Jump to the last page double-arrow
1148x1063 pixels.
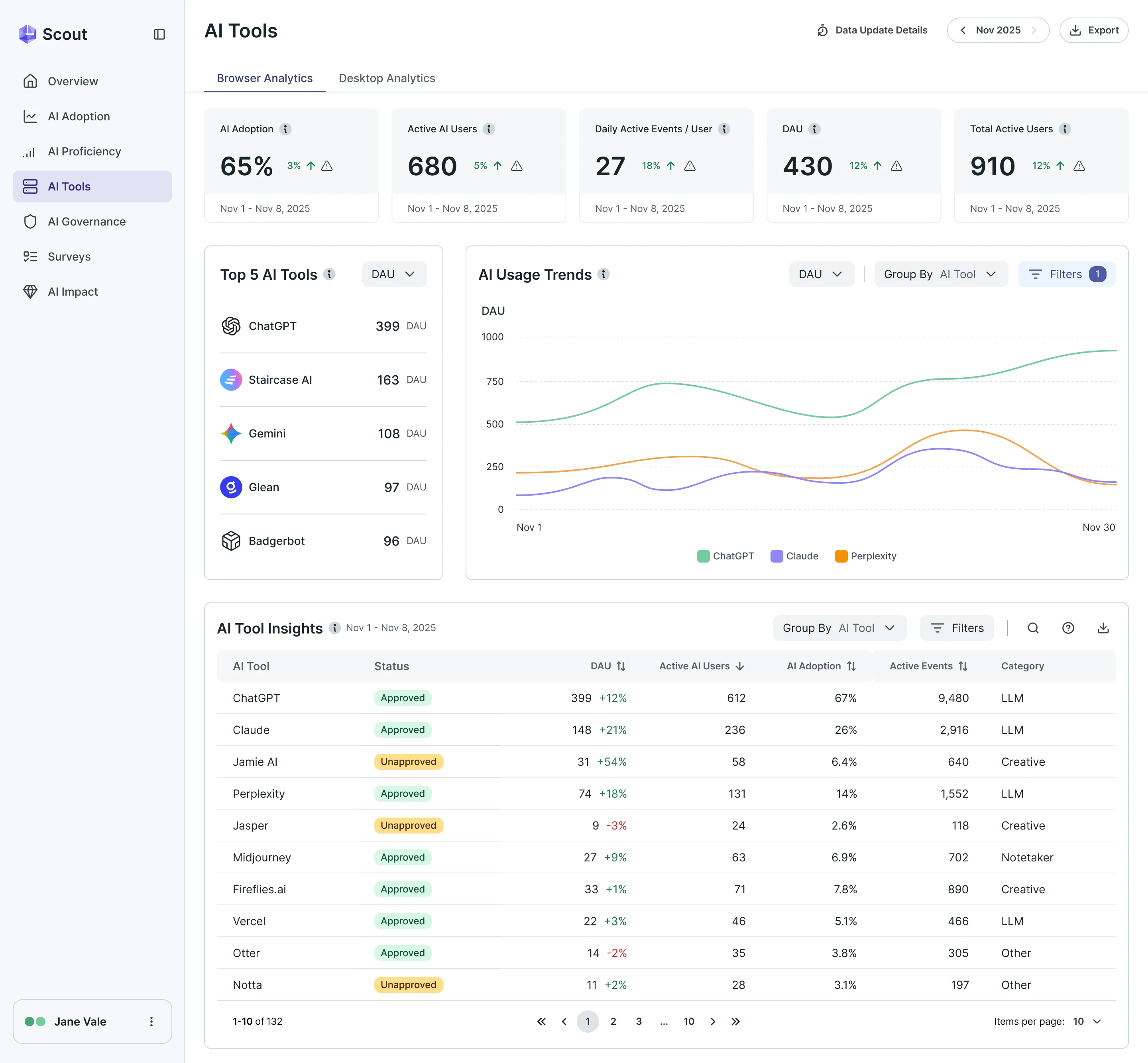(x=735, y=1022)
